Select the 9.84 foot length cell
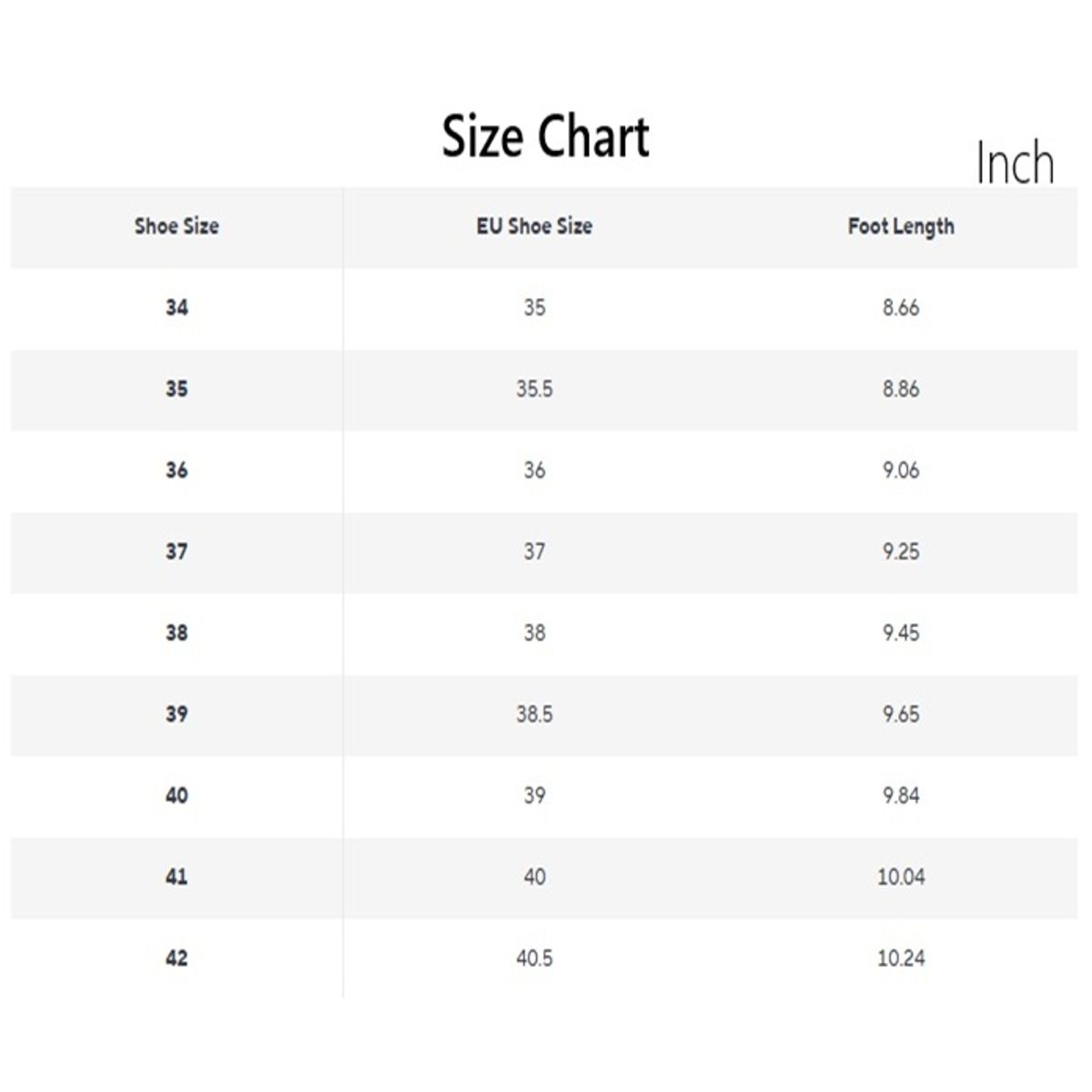Screen dimensions: 1092x1092 coord(901,795)
